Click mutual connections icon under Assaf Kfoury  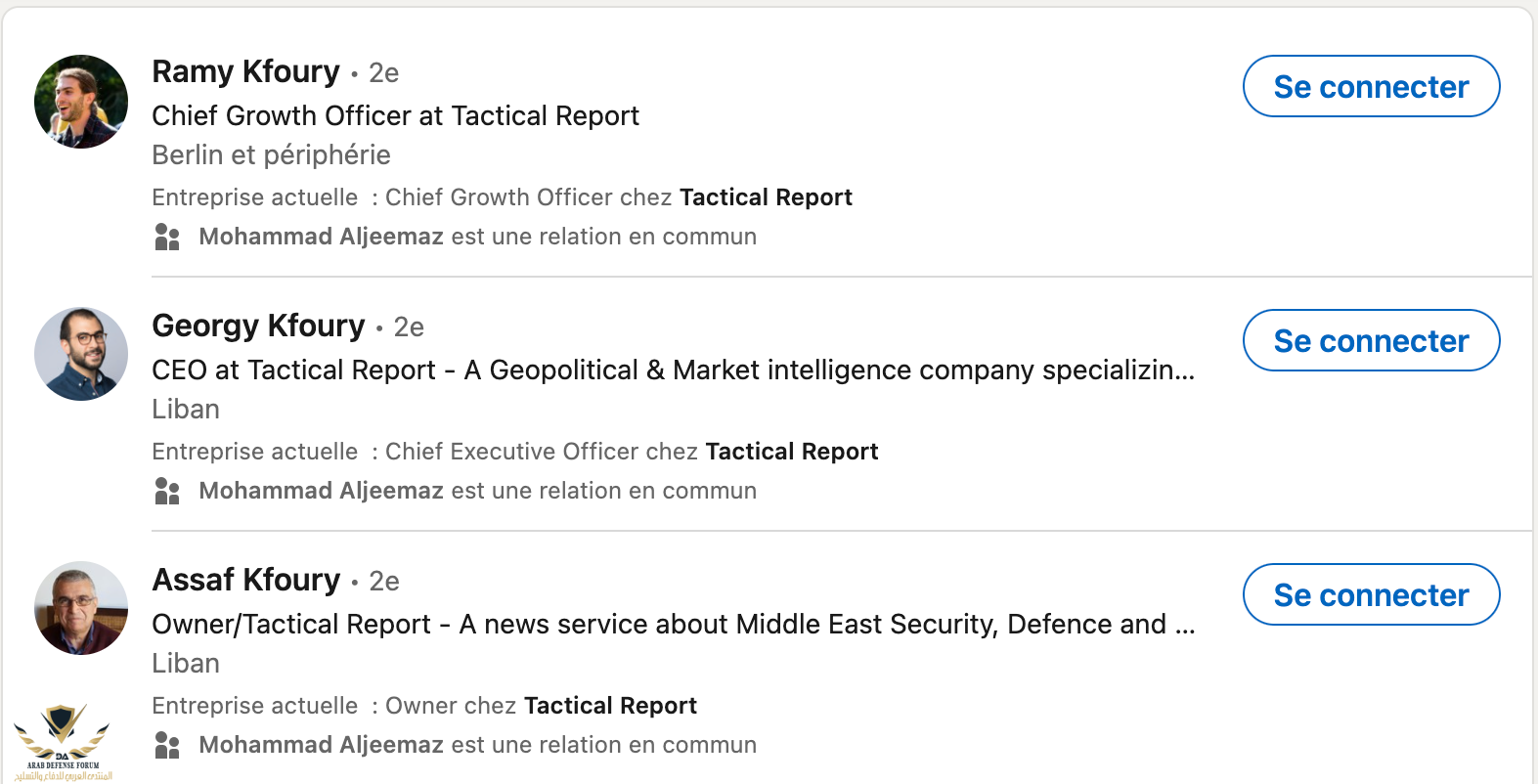pyautogui.click(x=167, y=746)
